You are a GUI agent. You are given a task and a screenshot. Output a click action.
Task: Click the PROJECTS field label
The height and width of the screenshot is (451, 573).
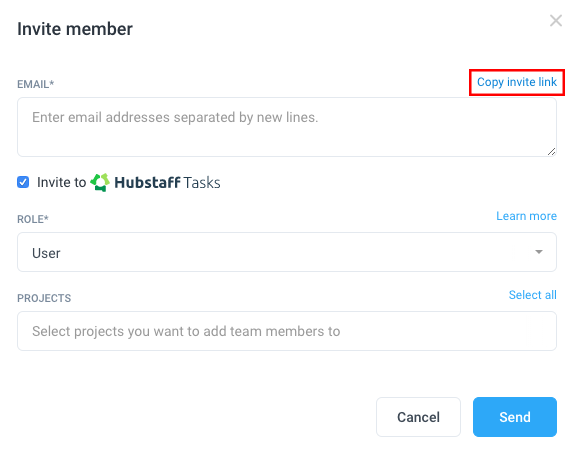[44, 298]
